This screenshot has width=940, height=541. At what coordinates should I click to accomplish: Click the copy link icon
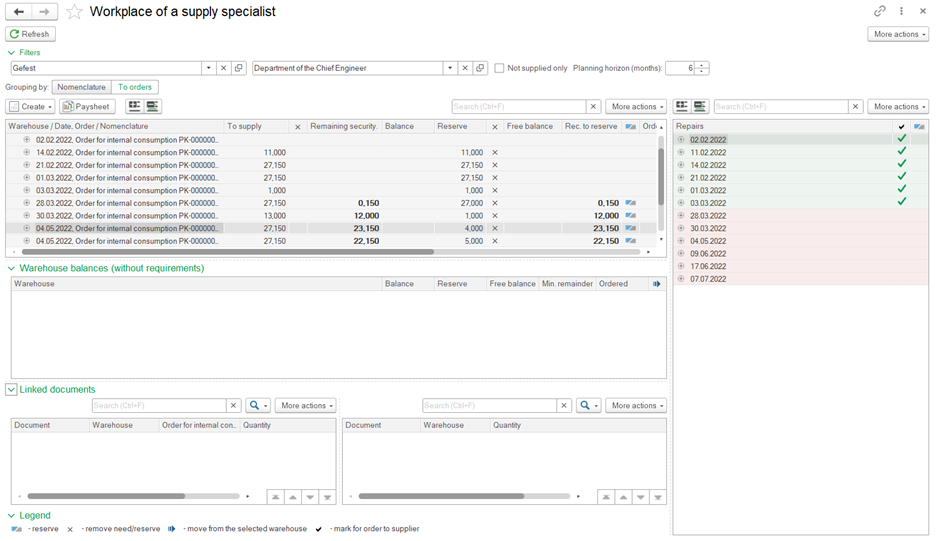pos(880,11)
